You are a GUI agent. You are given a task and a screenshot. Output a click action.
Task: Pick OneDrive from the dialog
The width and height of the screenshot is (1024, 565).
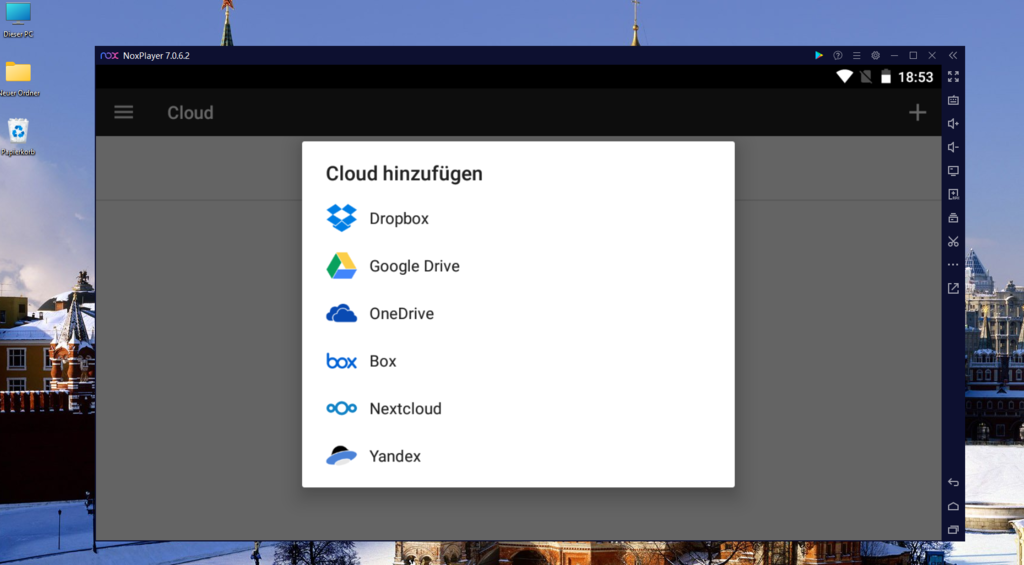[518, 314]
